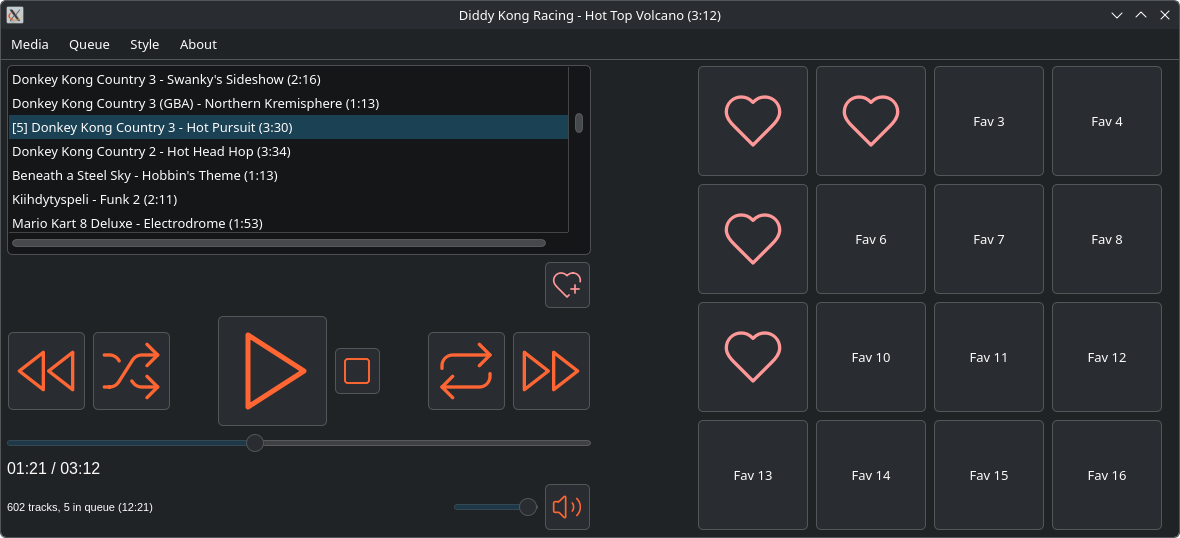Screen dimensions: 1180x538
Task: Click the heart favorite left of Fav 10
Action: [752, 357]
